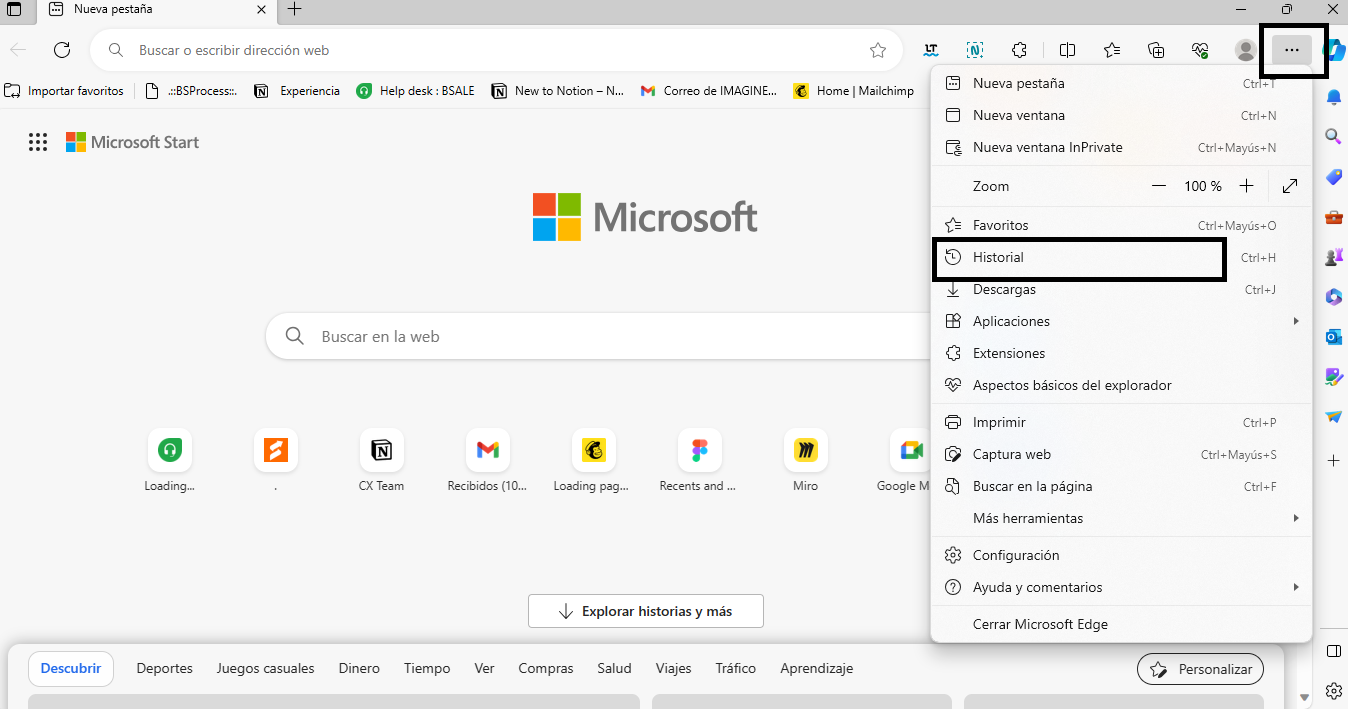1348x709 pixels.
Task: Open the Microsoft Start apps grid icon
Action: click(38, 142)
